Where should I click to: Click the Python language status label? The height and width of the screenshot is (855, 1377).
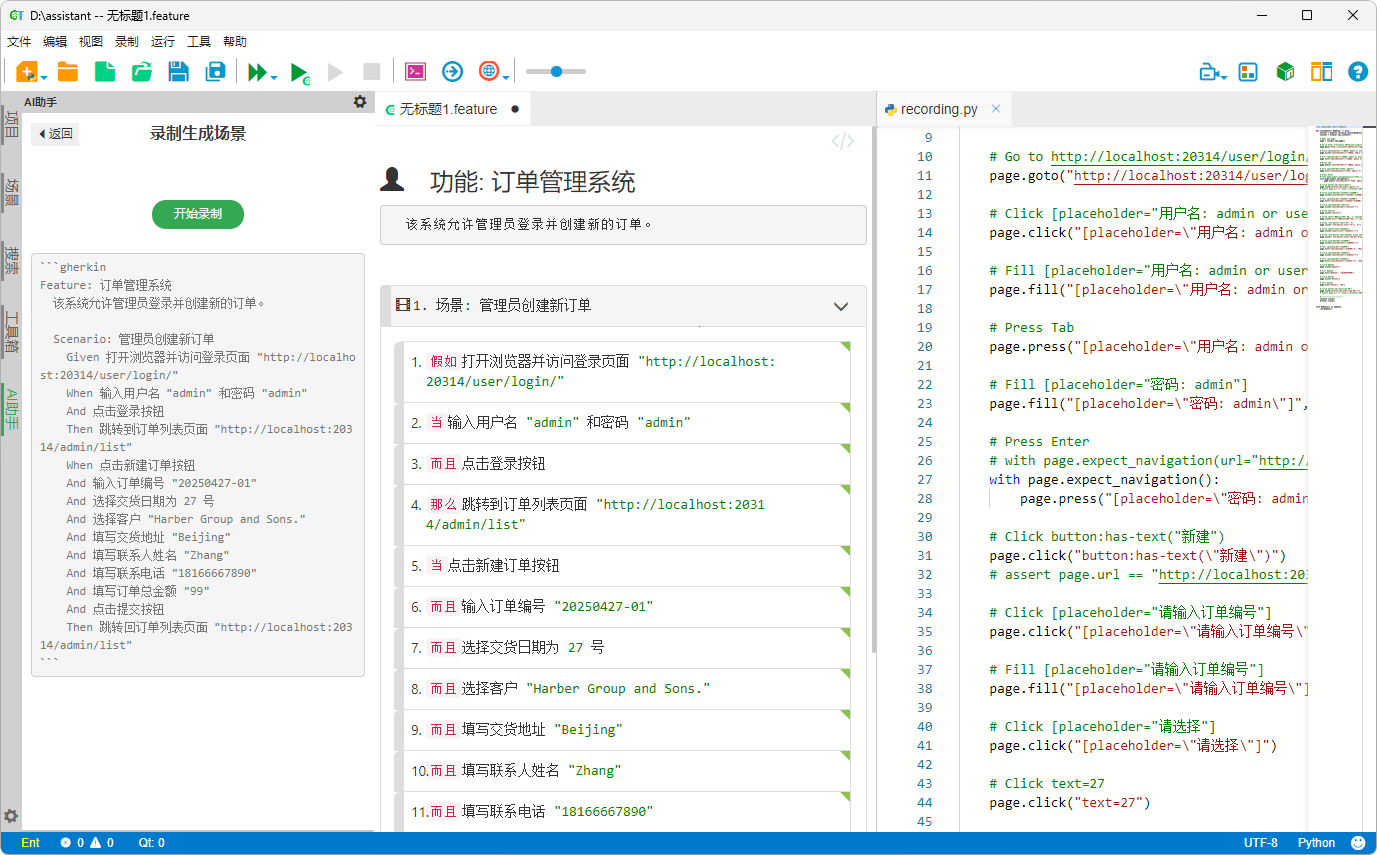(x=1316, y=843)
